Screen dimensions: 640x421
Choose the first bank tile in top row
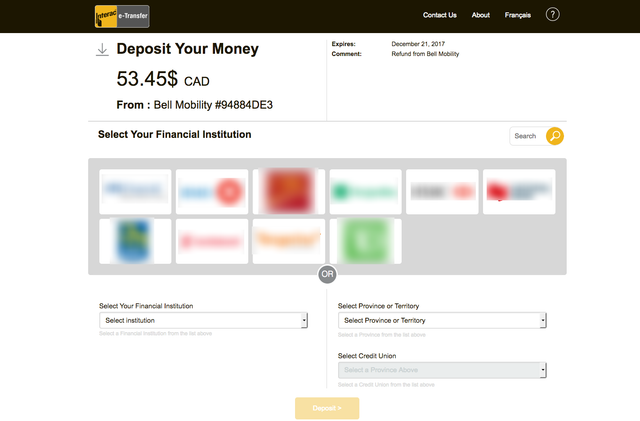(x=135, y=192)
